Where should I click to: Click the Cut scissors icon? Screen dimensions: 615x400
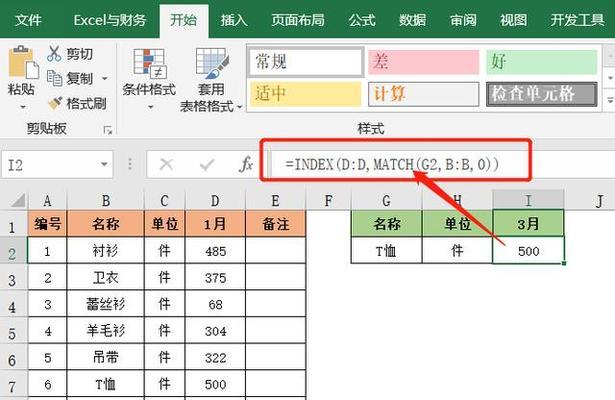click(54, 54)
